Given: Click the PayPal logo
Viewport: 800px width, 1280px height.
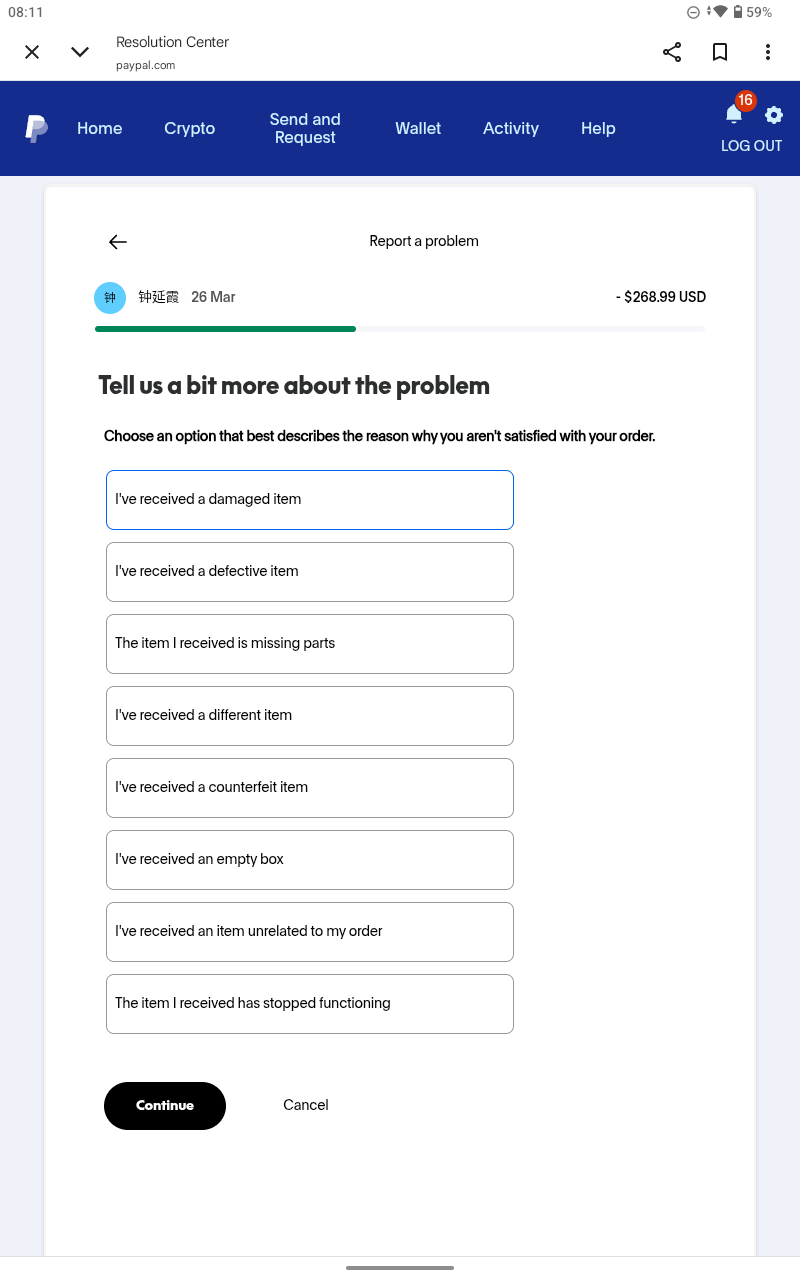Looking at the screenshot, I should click(36, 128).
